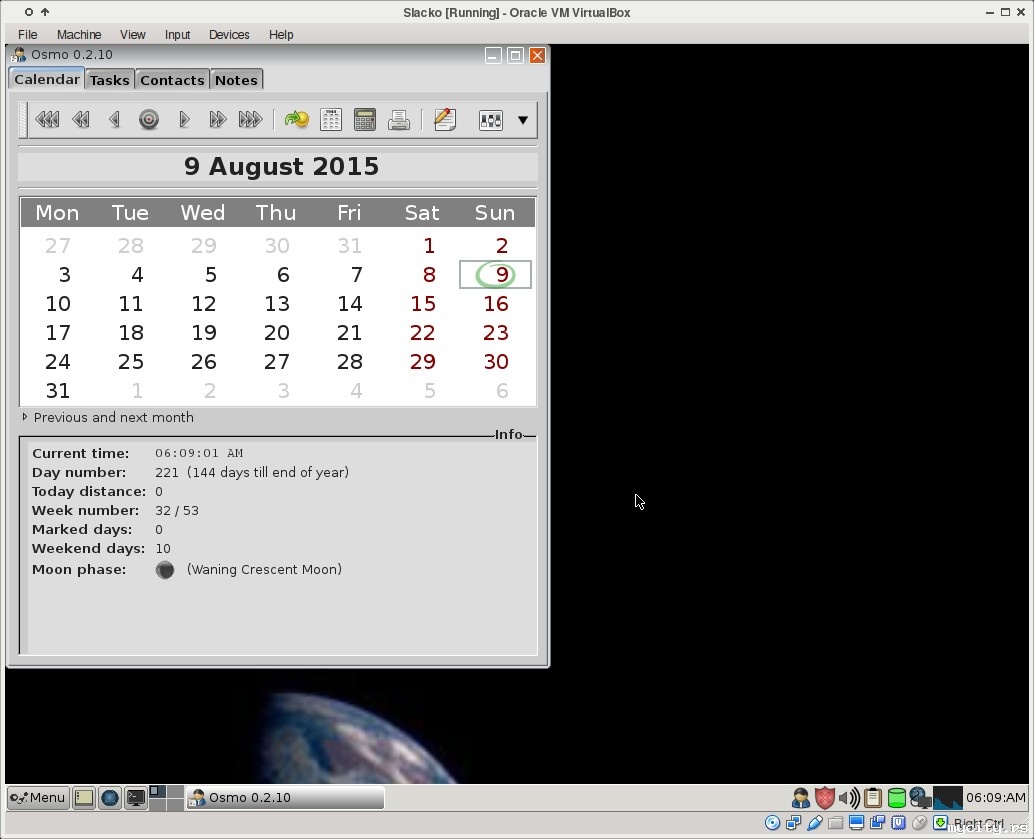1034x839 pixels.
Task: Open the VirtualBox Input menu
Action: click(x=177, y=34)
